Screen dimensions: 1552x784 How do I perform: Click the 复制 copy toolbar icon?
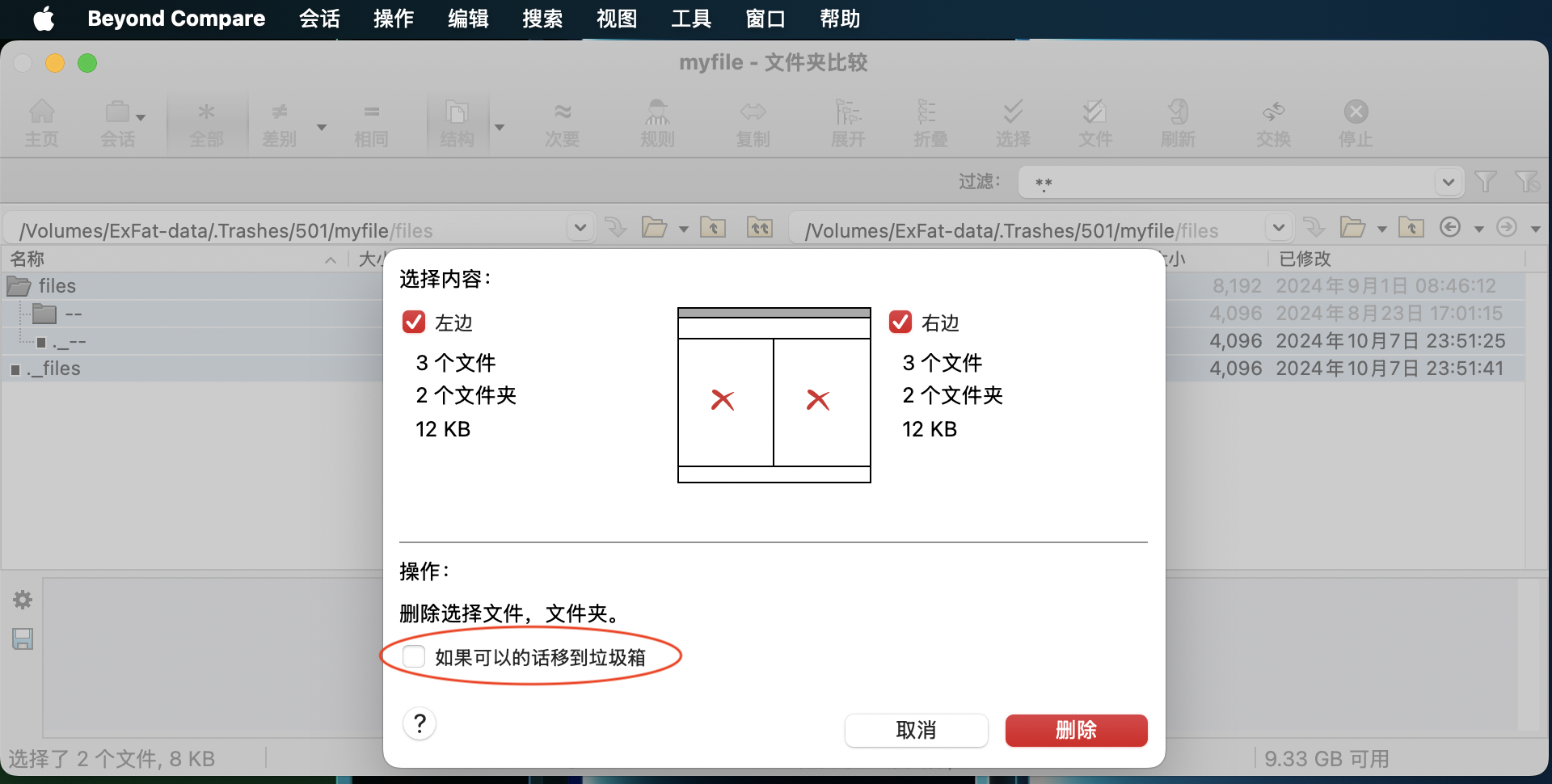[753, 123]
